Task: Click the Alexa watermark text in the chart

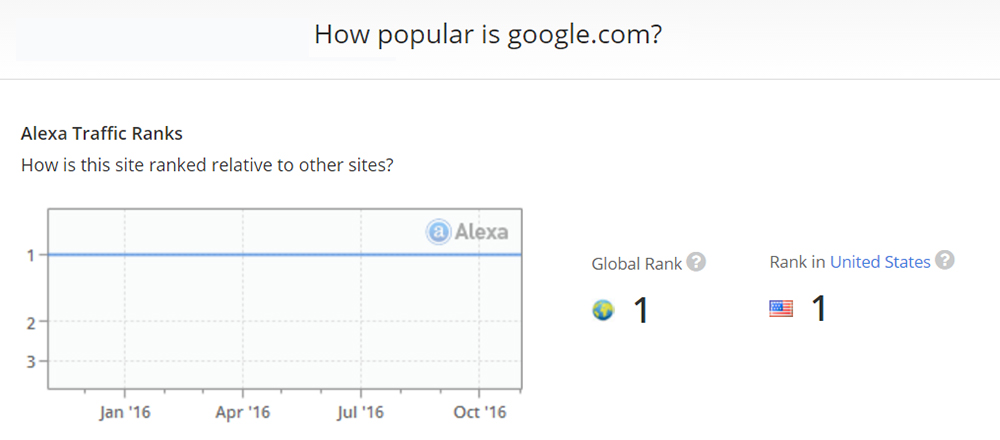Action: [x=482, y=232]
